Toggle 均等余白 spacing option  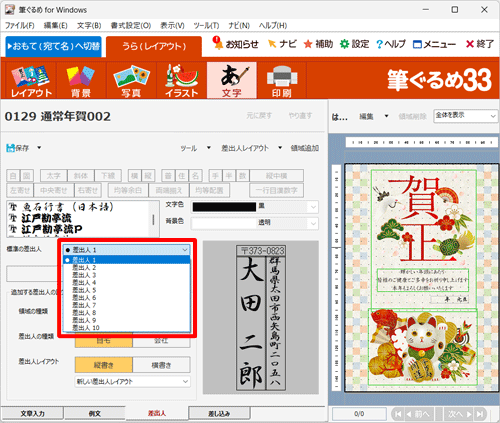(128, 190)
